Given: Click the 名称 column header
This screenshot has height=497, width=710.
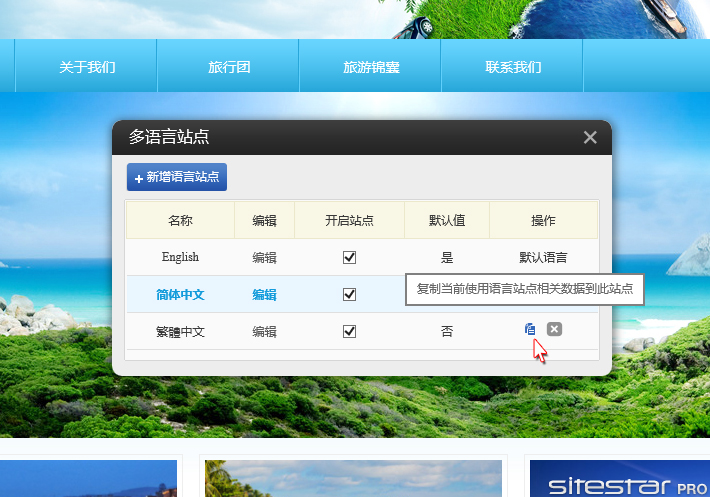Looking at the screenshot, I should (180, 220).
